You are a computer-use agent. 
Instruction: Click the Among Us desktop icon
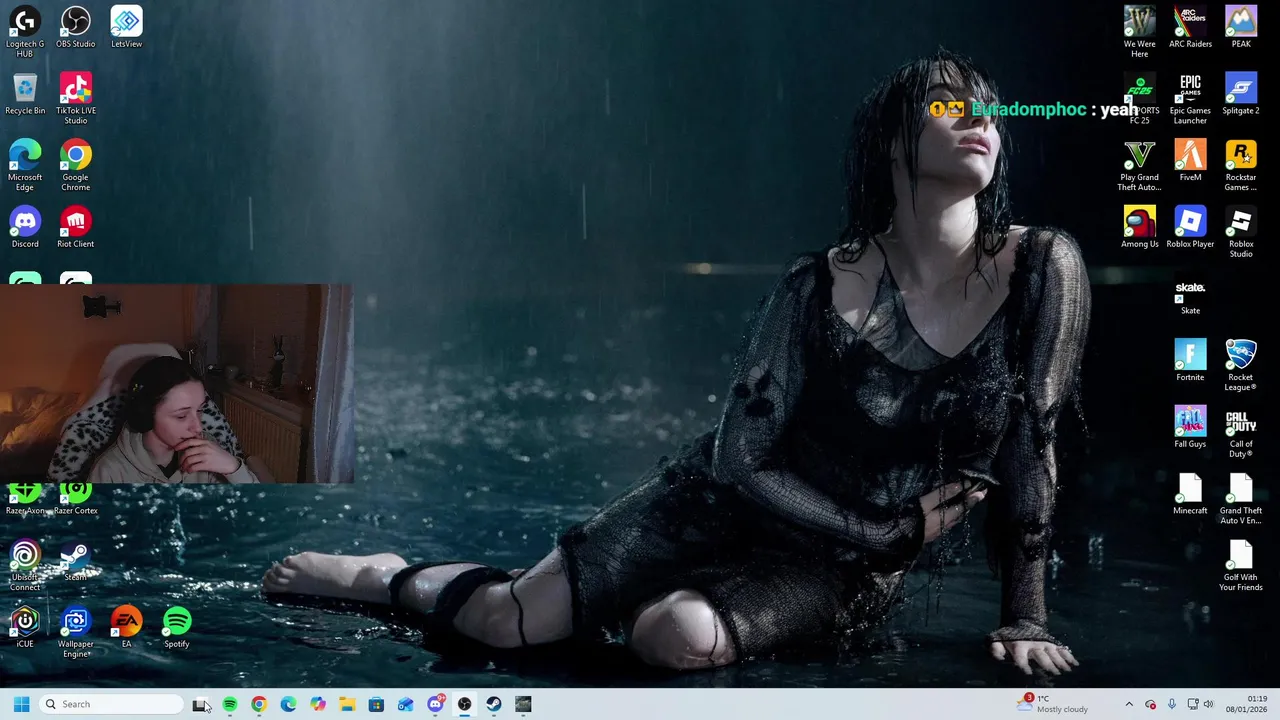1140,228
